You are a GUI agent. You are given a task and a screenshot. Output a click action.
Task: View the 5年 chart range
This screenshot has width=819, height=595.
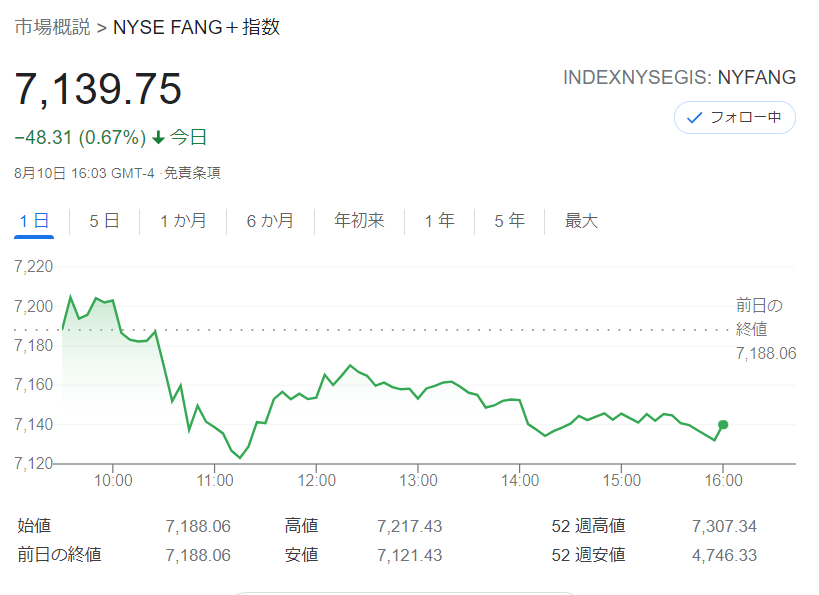point(509,221)
